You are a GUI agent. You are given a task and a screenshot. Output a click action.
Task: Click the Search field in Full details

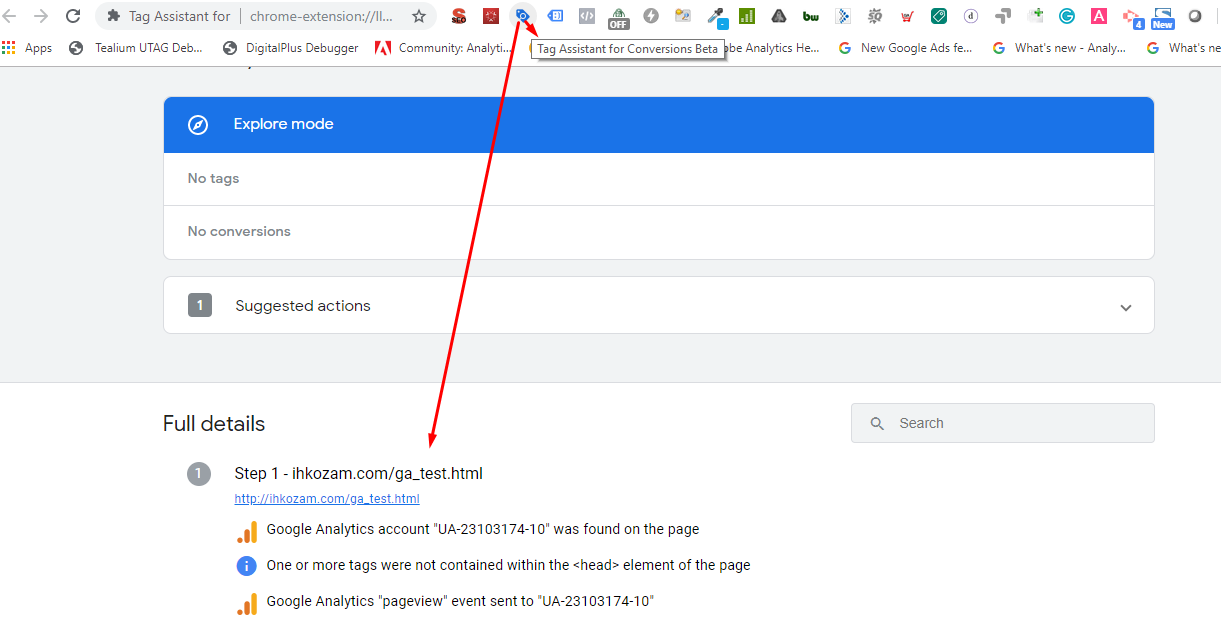(1002, 423)
